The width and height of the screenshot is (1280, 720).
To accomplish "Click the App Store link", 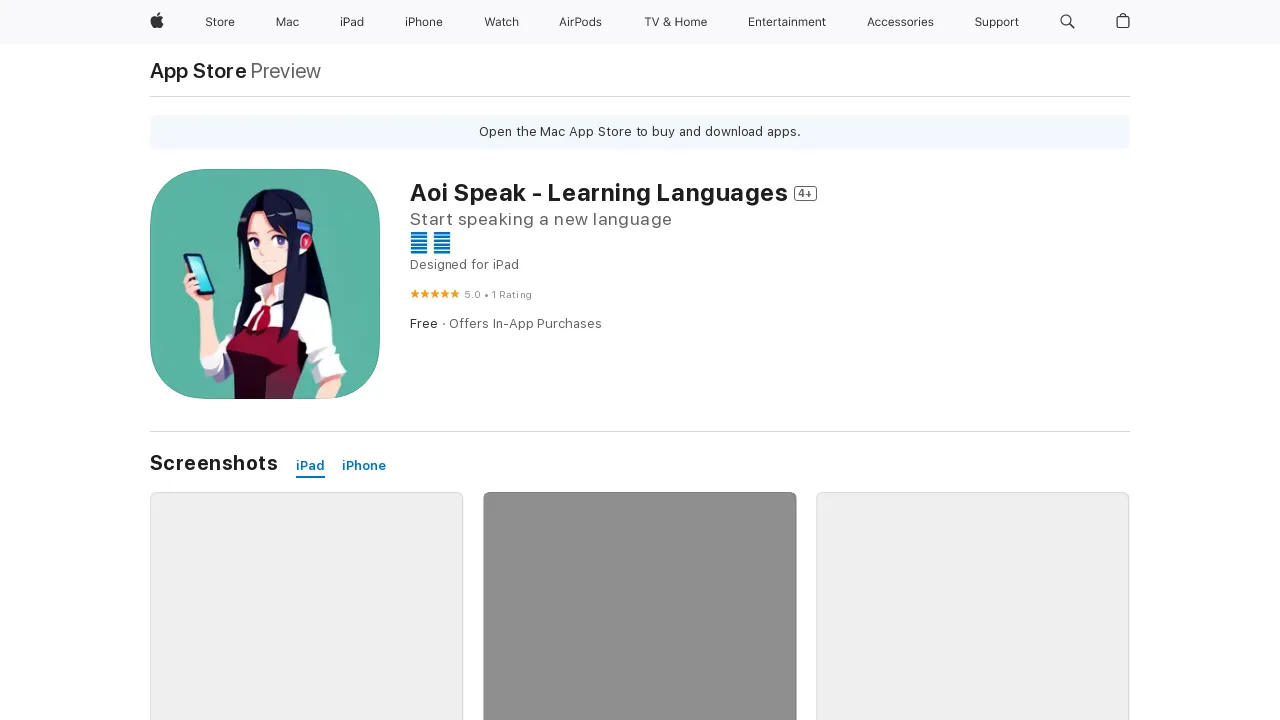I will pyautogui.click(x=198, y=71).
